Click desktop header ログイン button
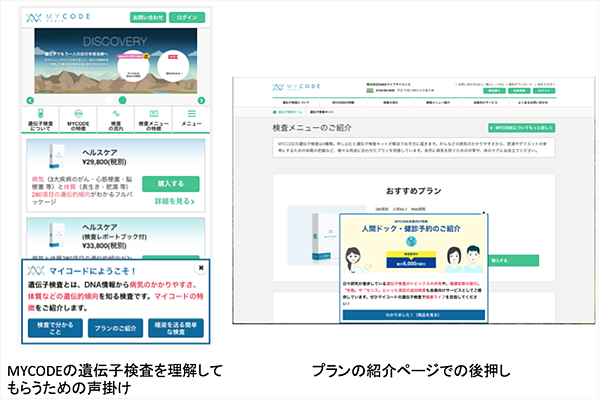 (544, 91)
